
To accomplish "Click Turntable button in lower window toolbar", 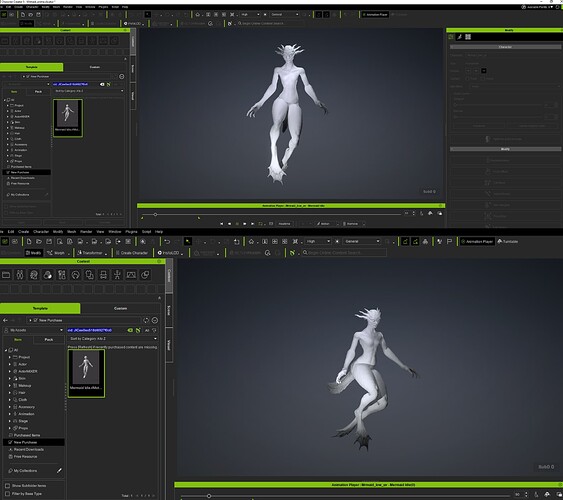I will click(x=508, y=242).
